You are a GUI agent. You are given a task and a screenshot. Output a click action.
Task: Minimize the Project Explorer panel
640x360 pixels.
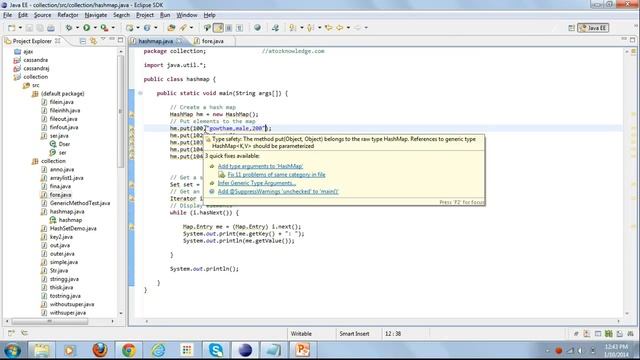(x=112, y=40)
